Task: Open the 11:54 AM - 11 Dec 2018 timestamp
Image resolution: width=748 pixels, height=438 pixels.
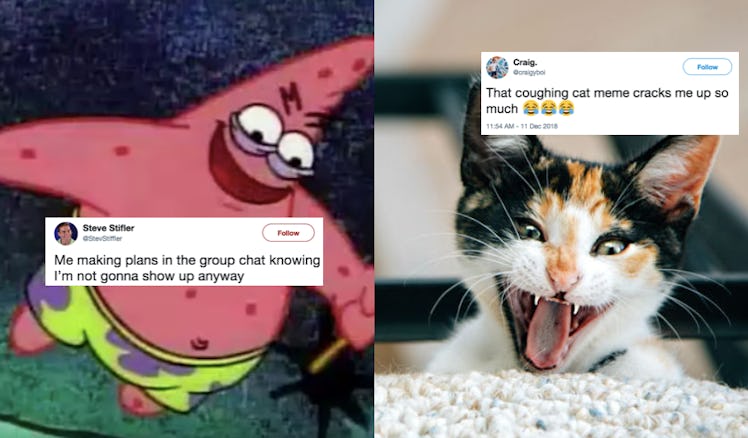Action: click(522, 126)
